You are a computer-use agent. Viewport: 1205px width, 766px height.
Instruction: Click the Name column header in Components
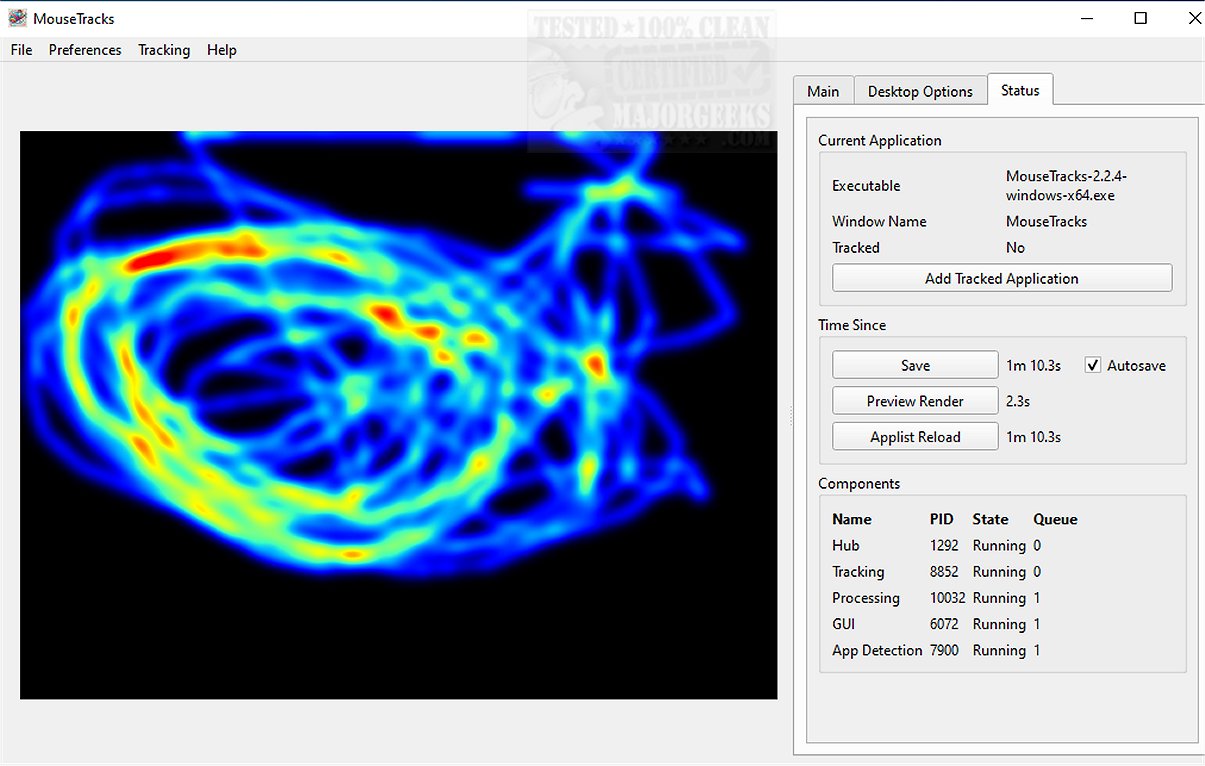[852, 520]
